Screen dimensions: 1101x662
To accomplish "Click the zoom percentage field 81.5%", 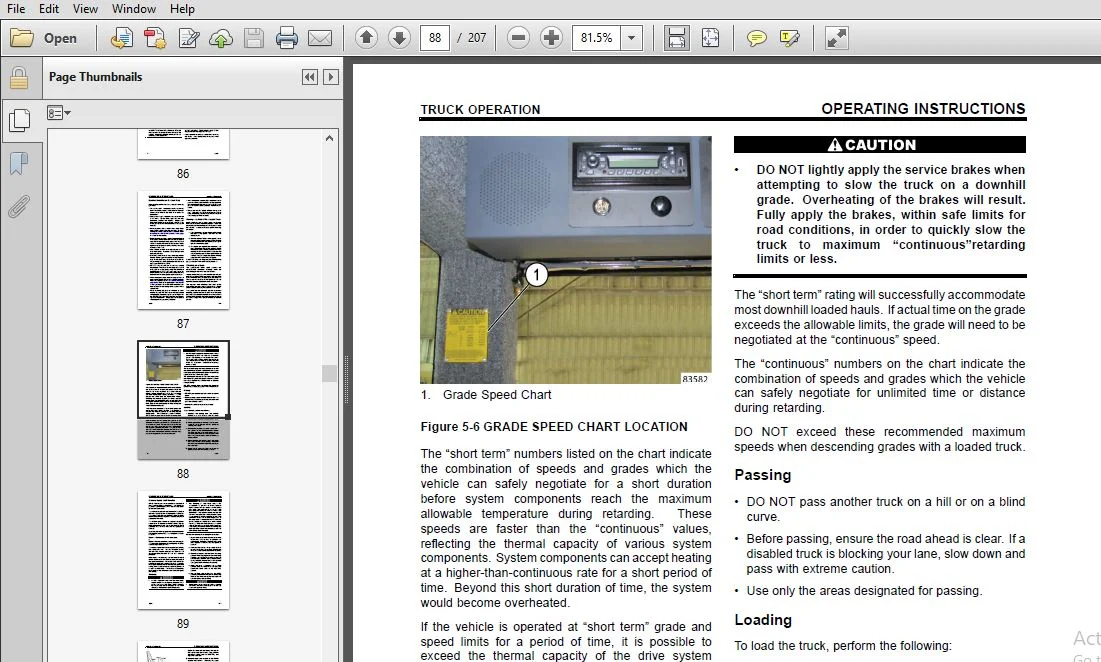I will (597, 38).
